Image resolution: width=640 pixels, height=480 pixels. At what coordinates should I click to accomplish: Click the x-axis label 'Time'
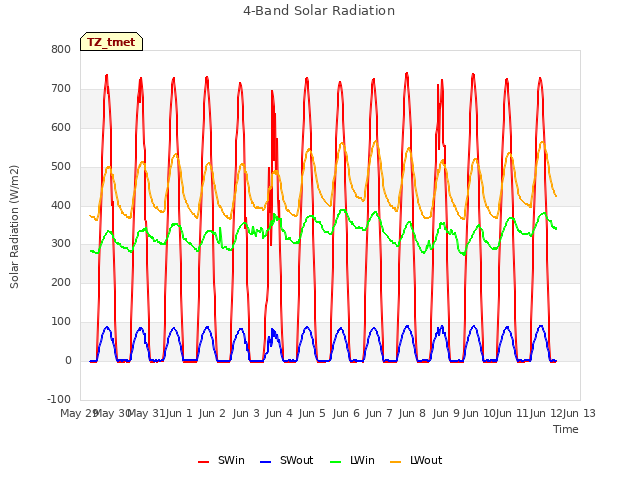pos(566,429)
